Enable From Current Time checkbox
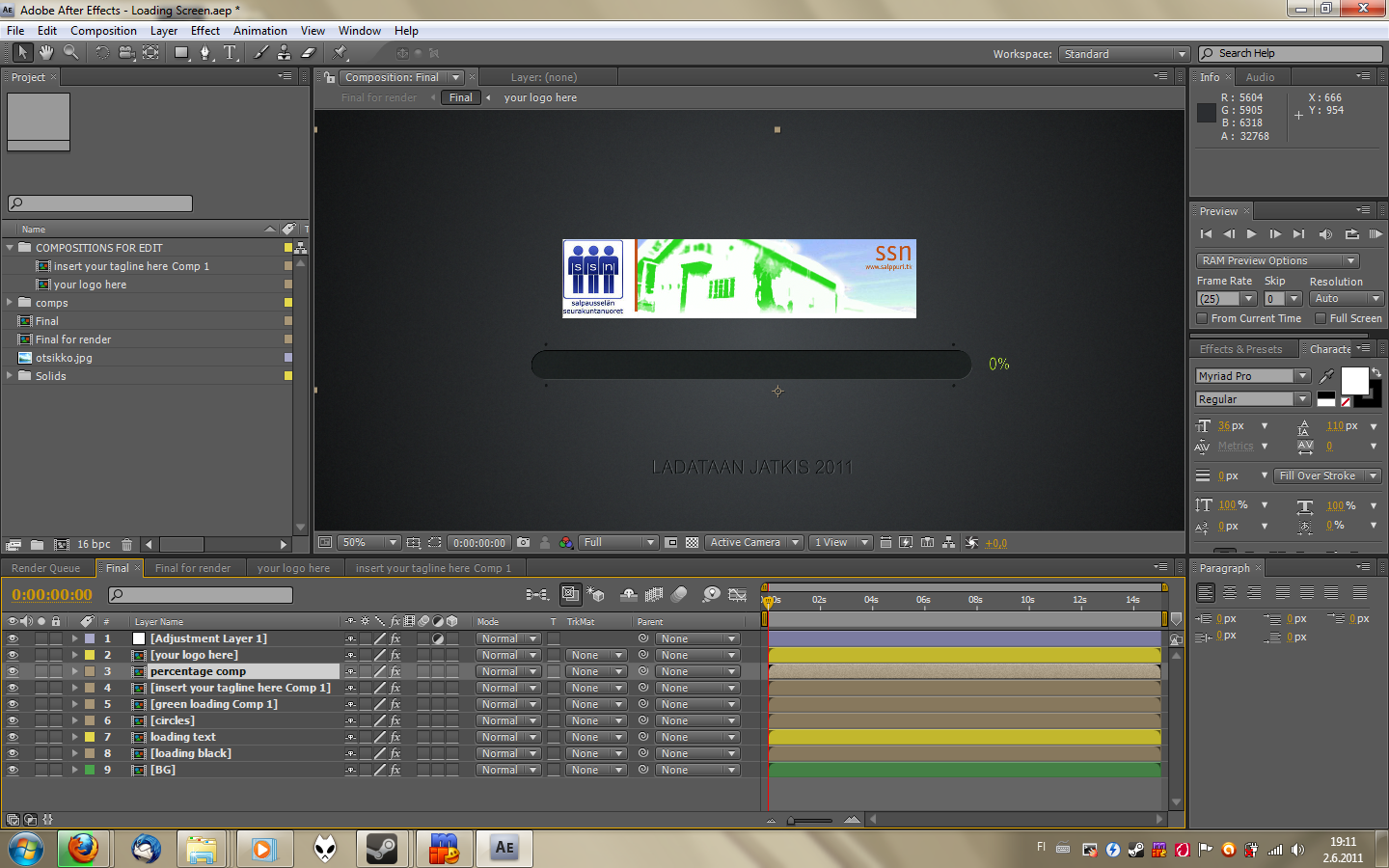 coord(1202,318)
